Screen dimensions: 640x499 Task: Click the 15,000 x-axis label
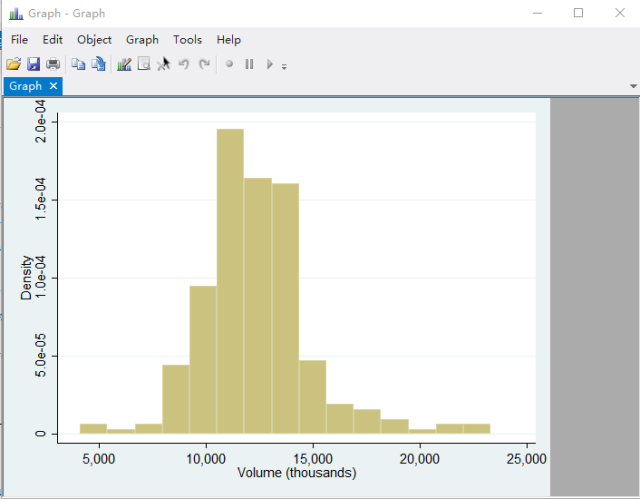pos(313,459)
